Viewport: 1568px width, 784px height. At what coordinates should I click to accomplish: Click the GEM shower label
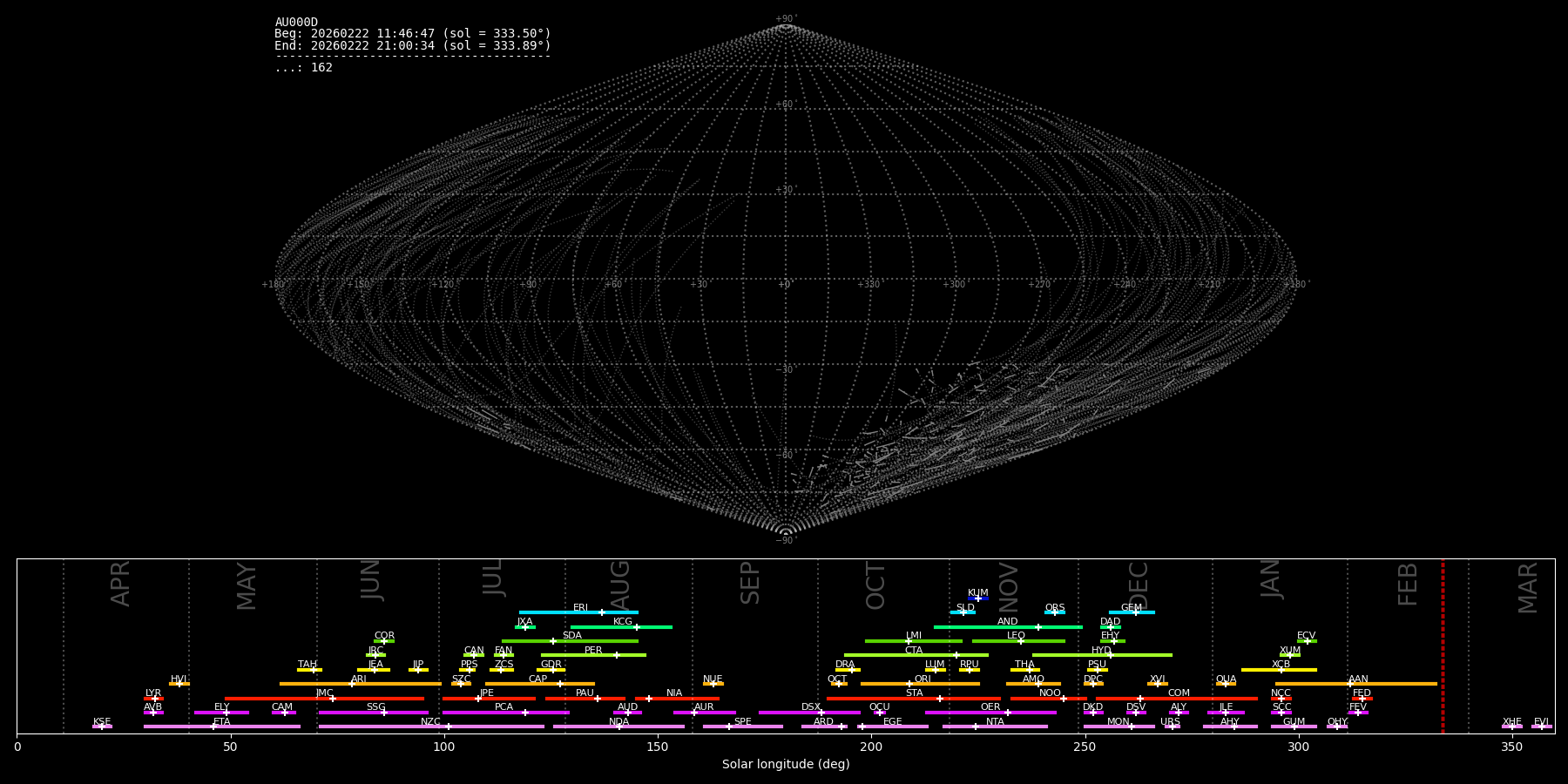coord(1132,608)
